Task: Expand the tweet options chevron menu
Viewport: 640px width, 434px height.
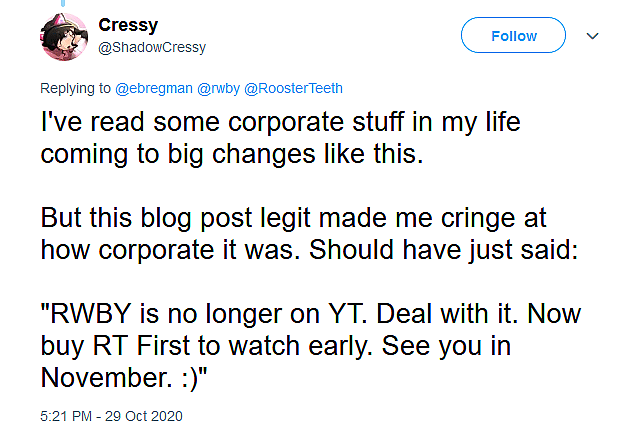Action: click(591, 36)
